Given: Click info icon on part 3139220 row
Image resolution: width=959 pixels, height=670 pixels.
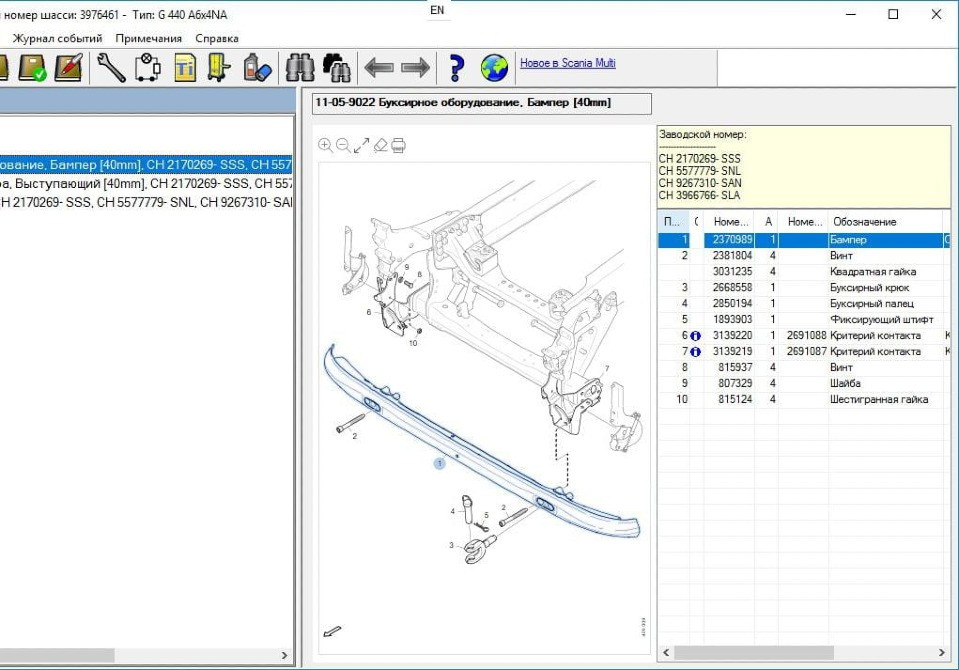Looking at the screenshot, I should [695, 336].
